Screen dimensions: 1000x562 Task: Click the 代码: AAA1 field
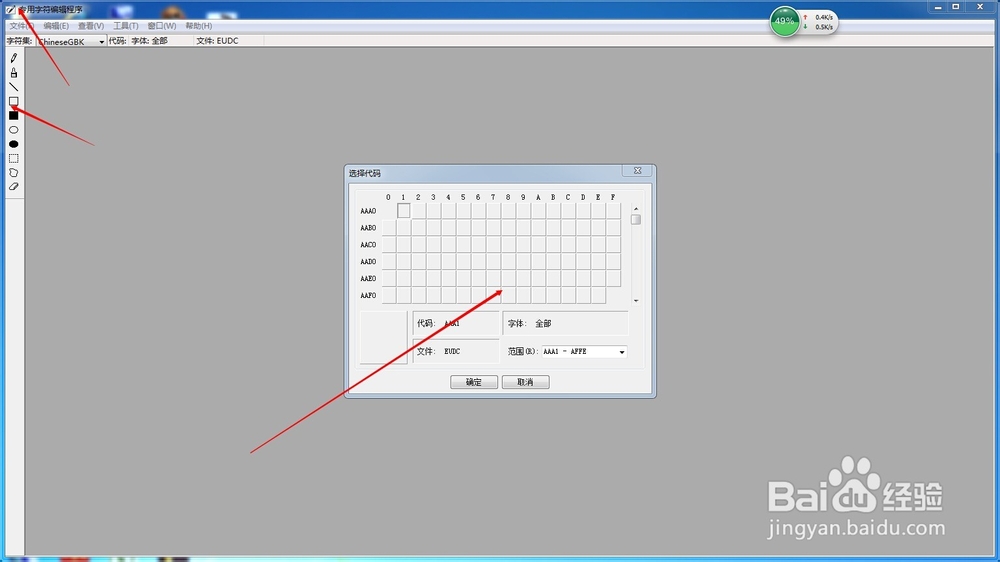click(456, 323)
